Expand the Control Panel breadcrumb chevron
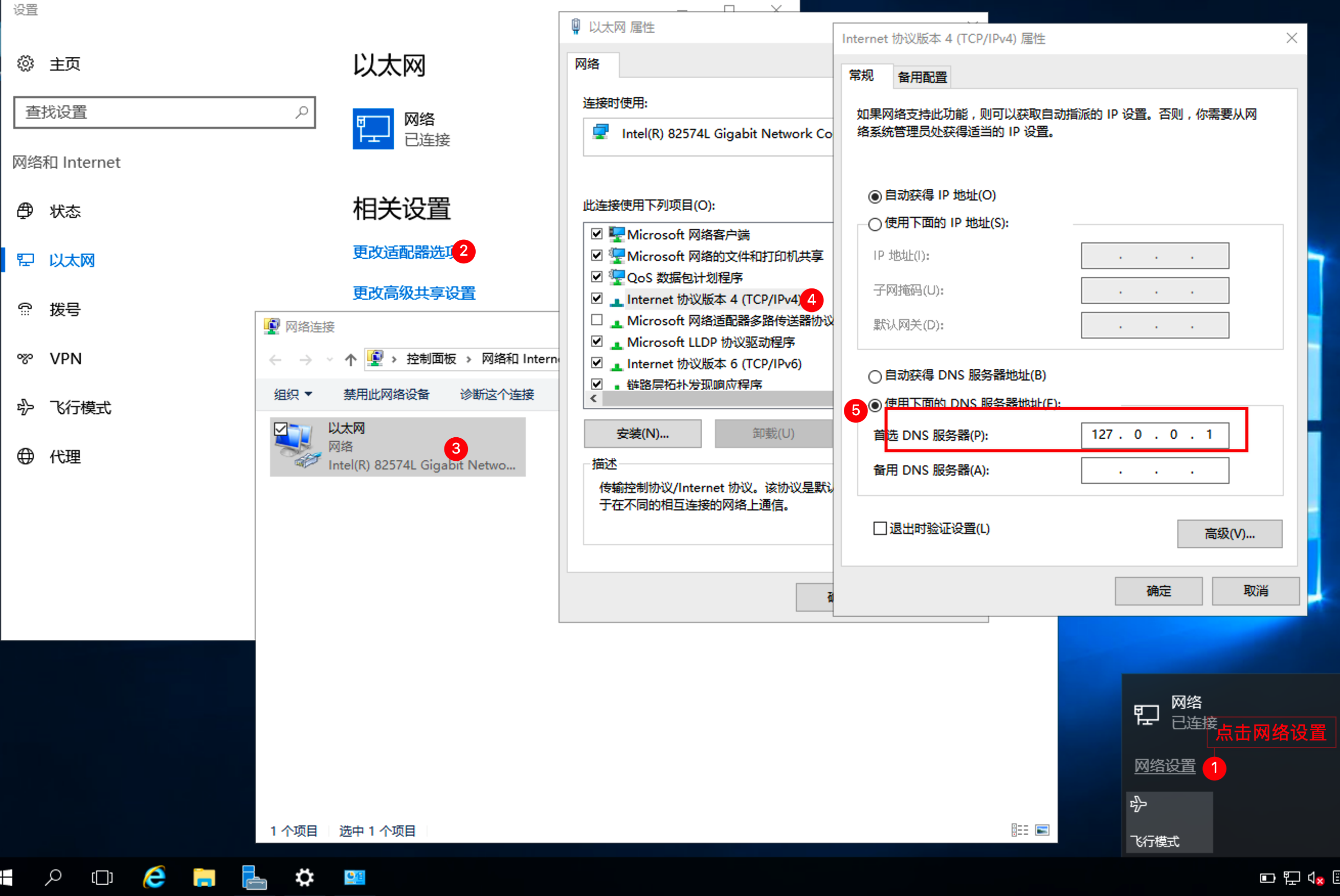 pyautogui.click(x=469, y=360)
